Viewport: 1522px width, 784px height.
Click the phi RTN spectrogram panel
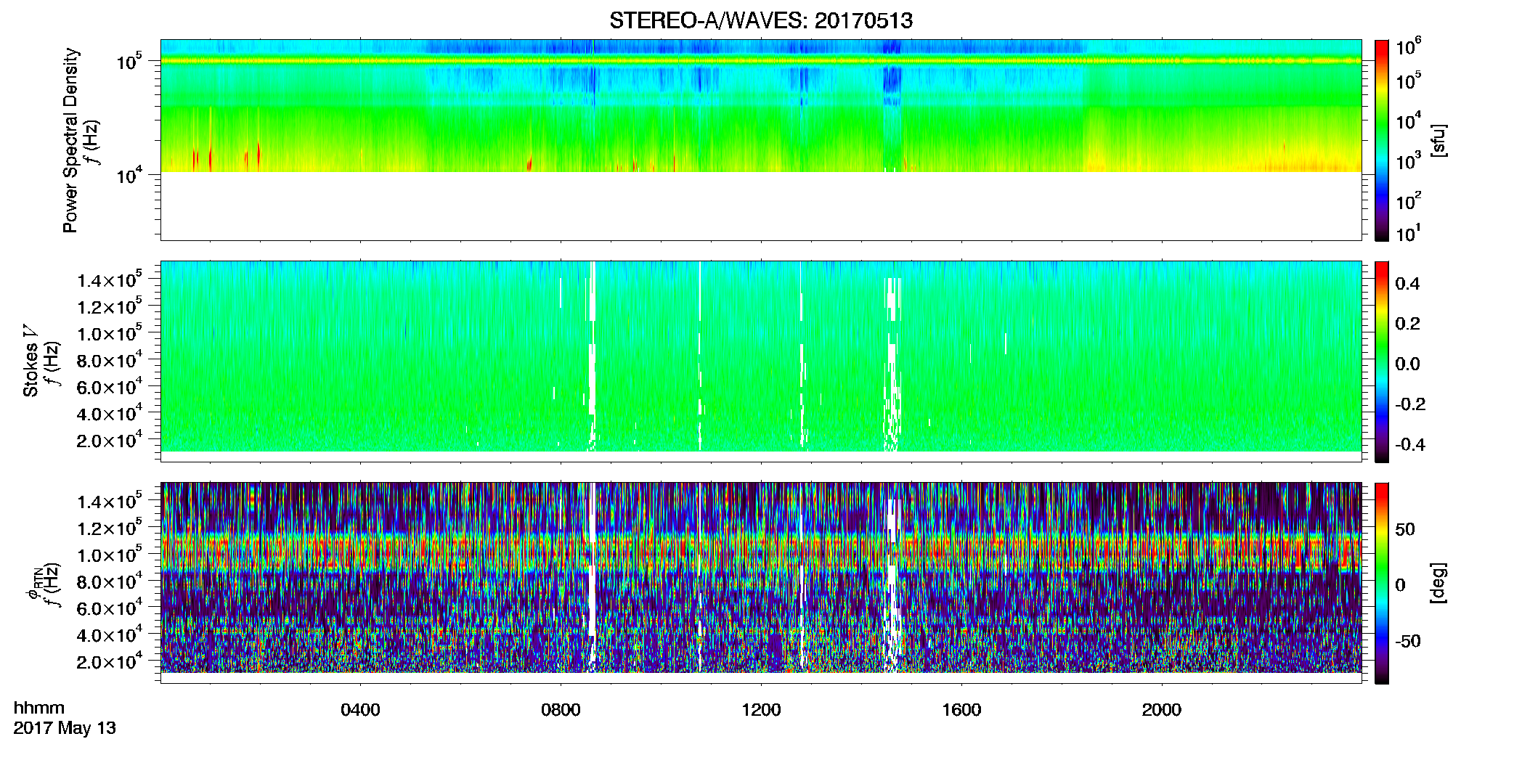point(761,583)
